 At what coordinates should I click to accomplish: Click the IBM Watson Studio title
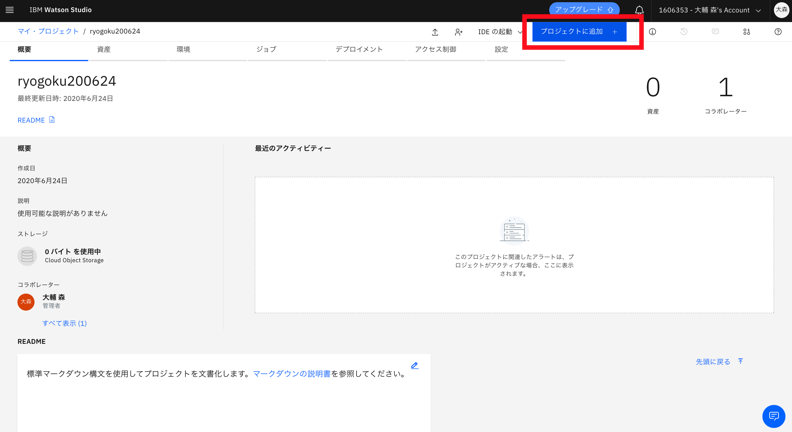tap(61, 10)
